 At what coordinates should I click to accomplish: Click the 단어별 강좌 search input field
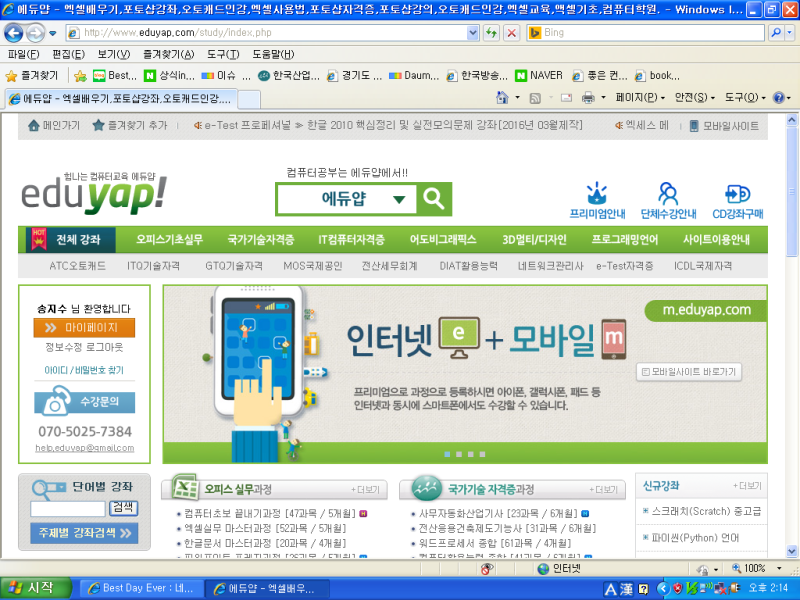coord(68,509)
